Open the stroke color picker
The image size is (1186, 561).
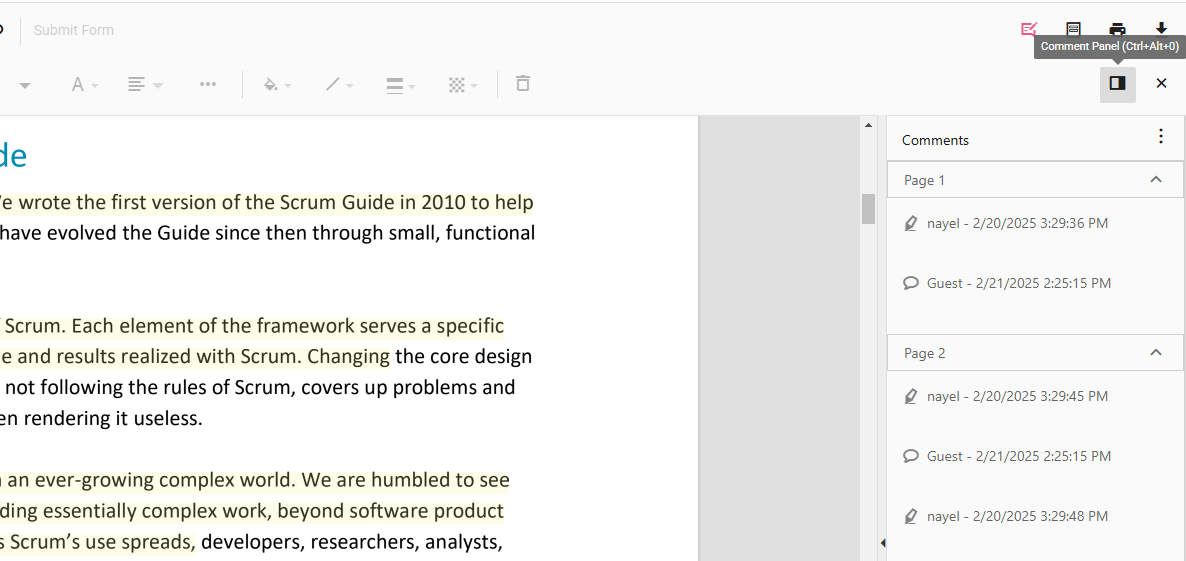340,85
